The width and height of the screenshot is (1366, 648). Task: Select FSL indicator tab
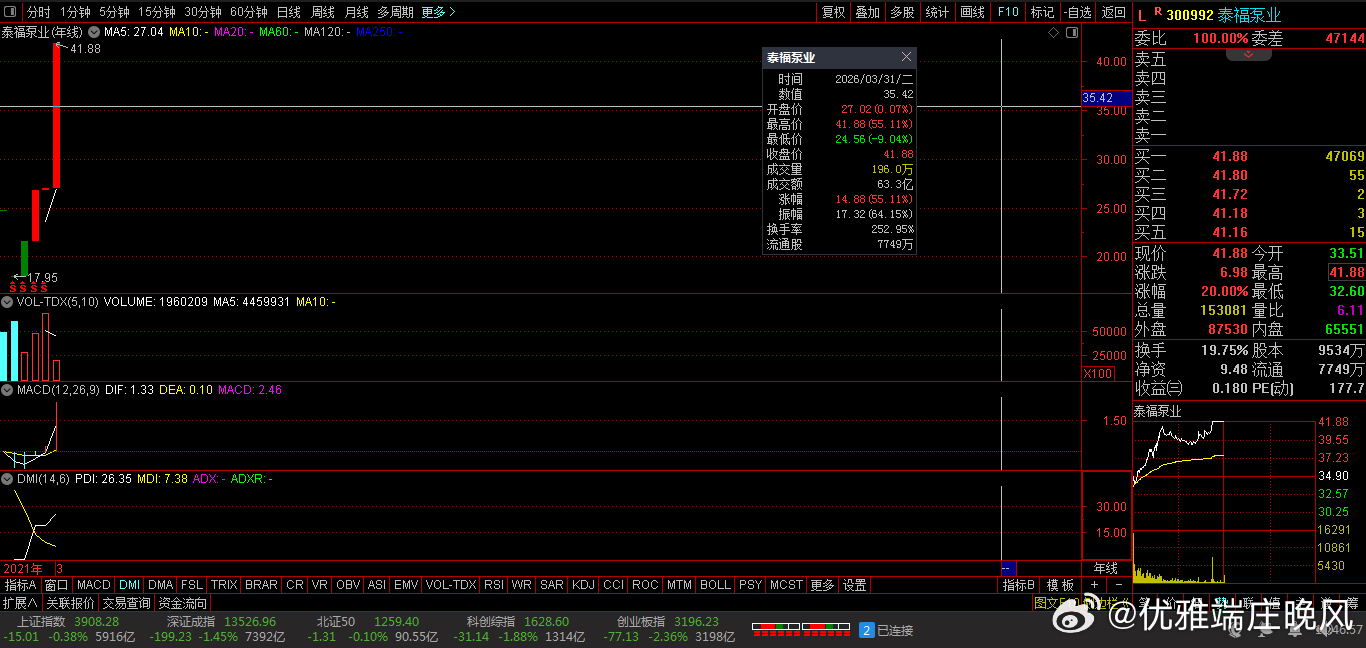coord(192,585)
